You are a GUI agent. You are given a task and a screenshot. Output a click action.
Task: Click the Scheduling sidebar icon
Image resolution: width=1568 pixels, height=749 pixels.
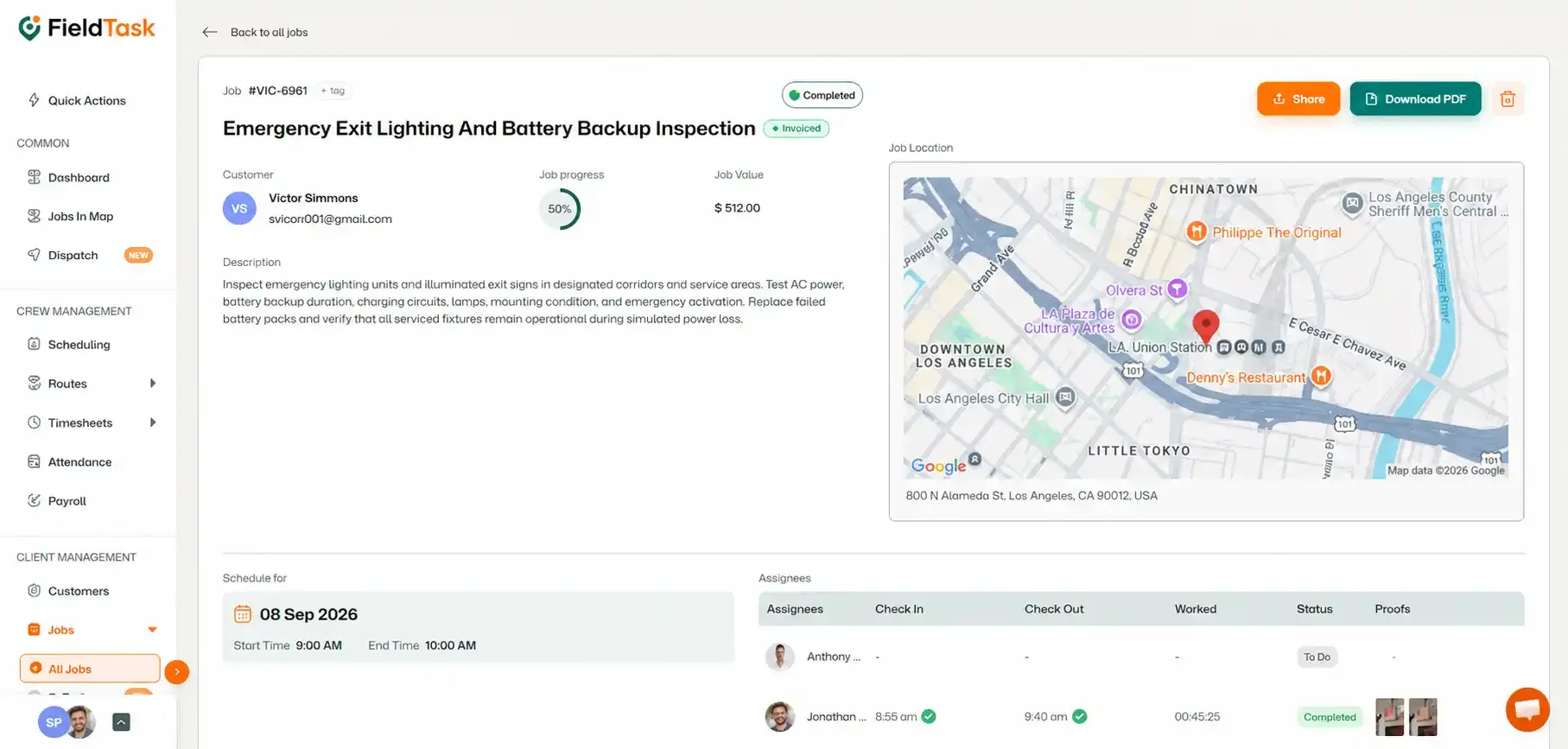click(x=34, y=344)
